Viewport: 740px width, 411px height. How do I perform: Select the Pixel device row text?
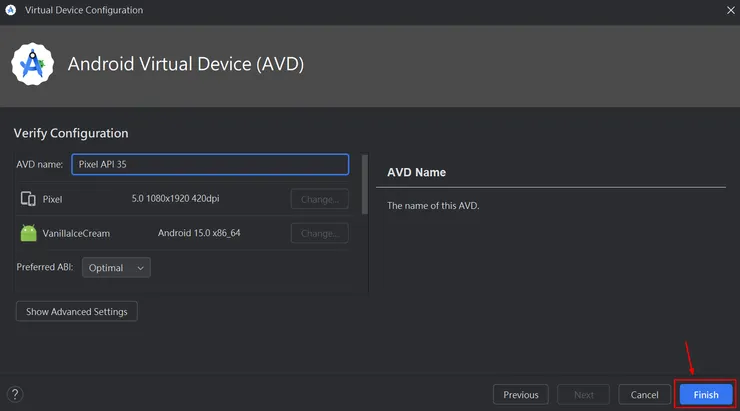coord(52,199)
